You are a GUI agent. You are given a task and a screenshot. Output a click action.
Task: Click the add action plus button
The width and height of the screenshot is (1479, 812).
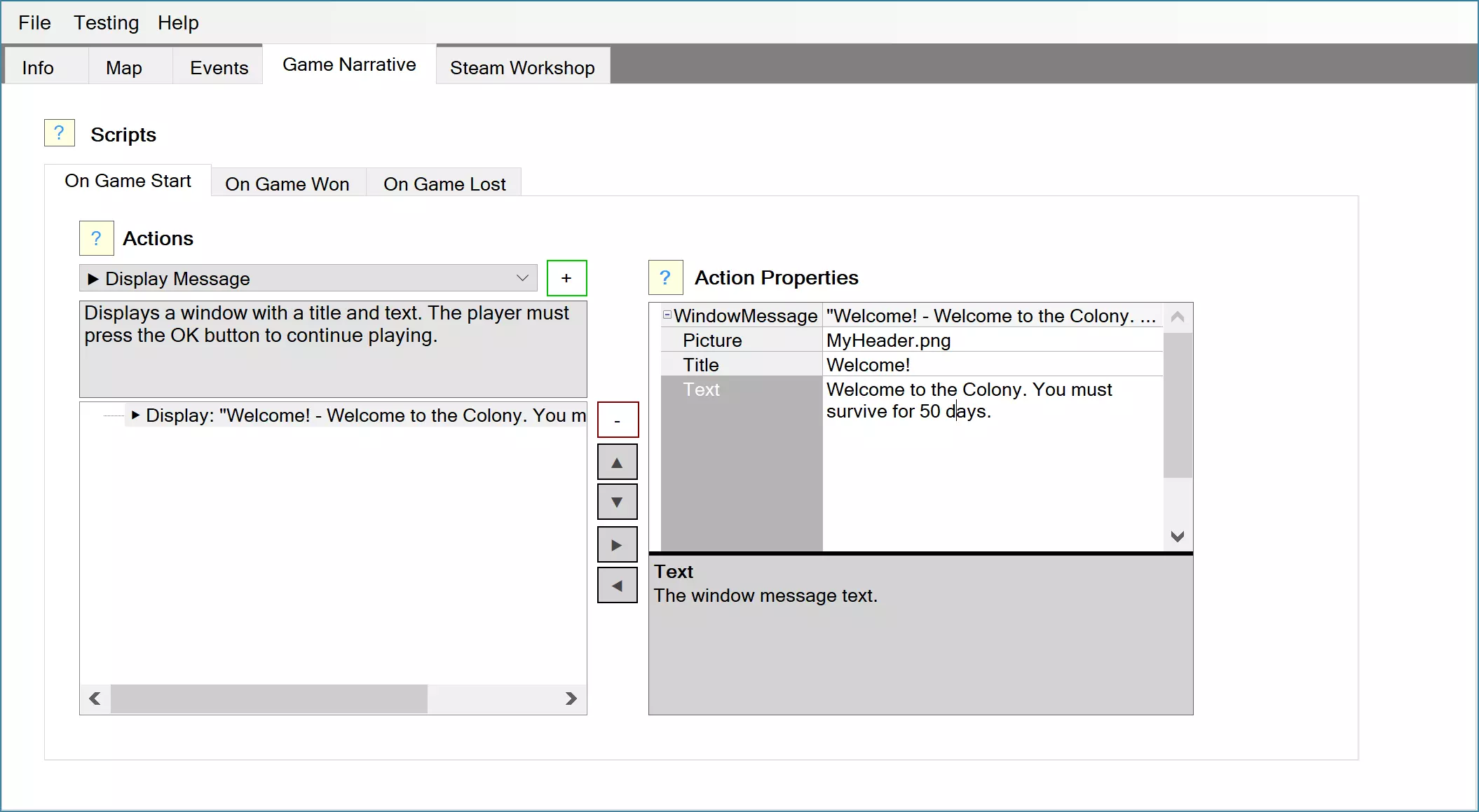pyautogui.click(x=566, y=278)
